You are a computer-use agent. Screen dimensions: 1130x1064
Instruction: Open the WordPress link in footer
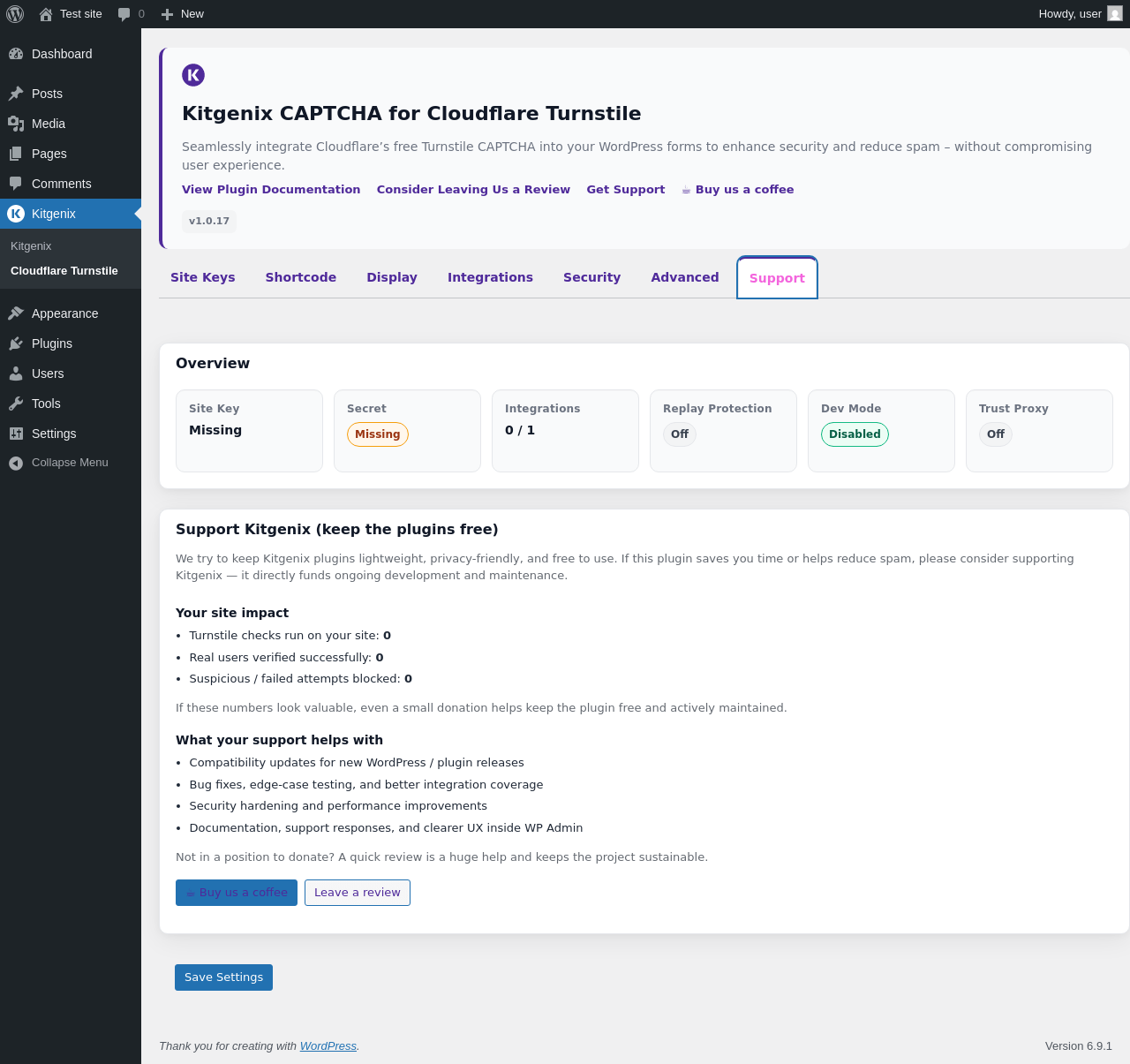(328, 1046)
